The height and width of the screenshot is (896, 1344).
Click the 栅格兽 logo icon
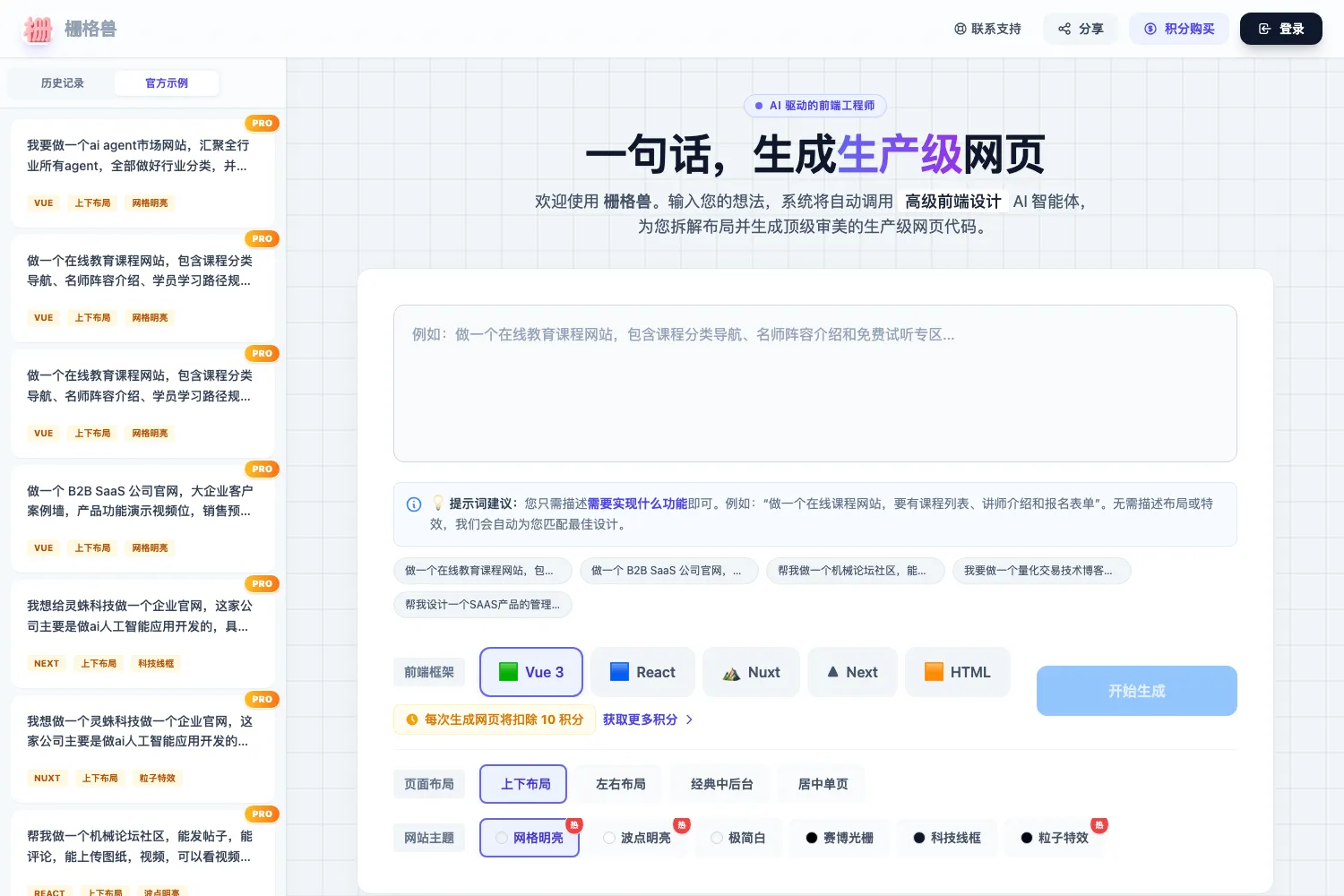point(38,30)
